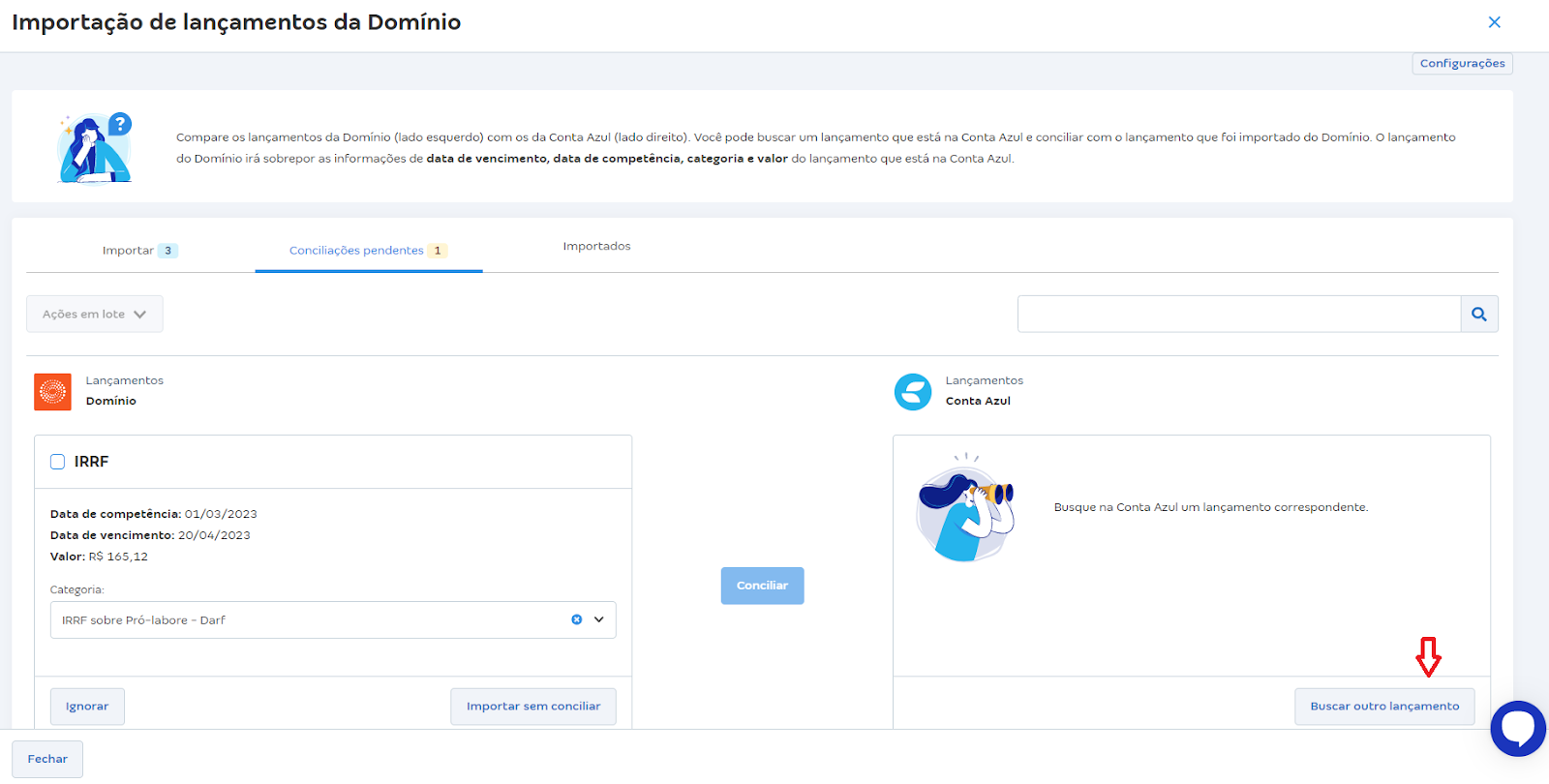Close the import dialog with the X icon
Image resolution: width=1549 pixels, height=784 pixels.
click(x=1494, y=22)
